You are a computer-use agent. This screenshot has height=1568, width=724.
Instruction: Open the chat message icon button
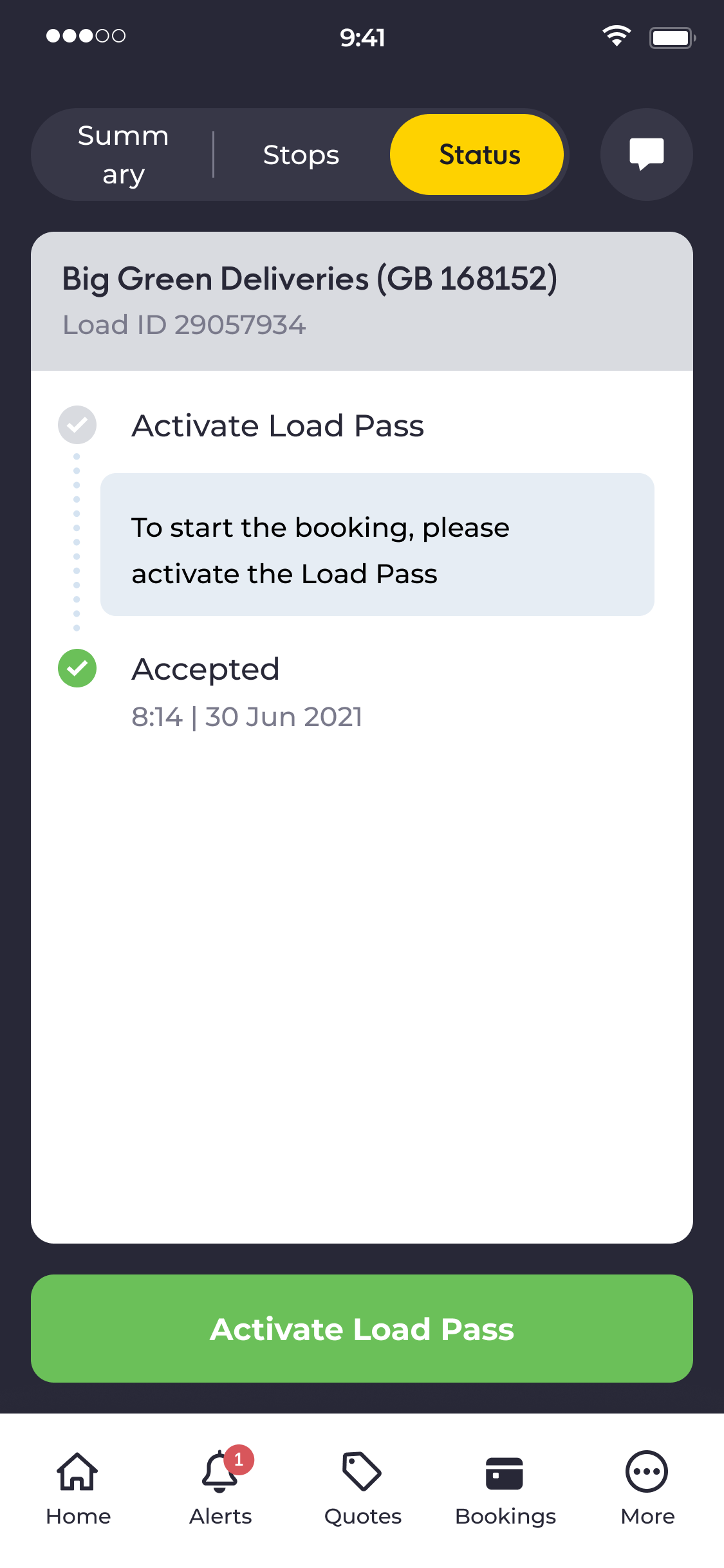coord(646,154)
